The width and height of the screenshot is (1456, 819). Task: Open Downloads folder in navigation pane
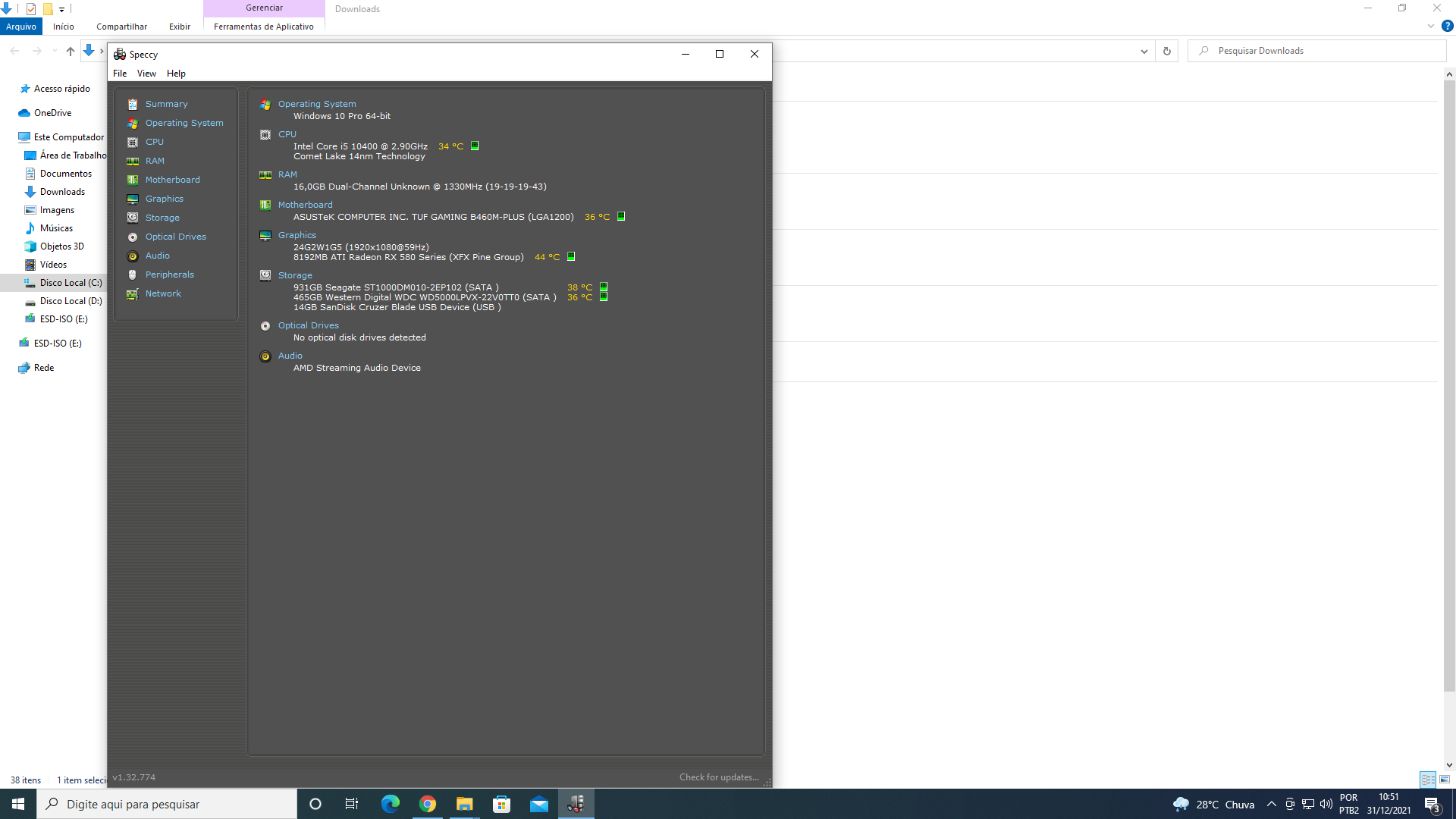62,192
